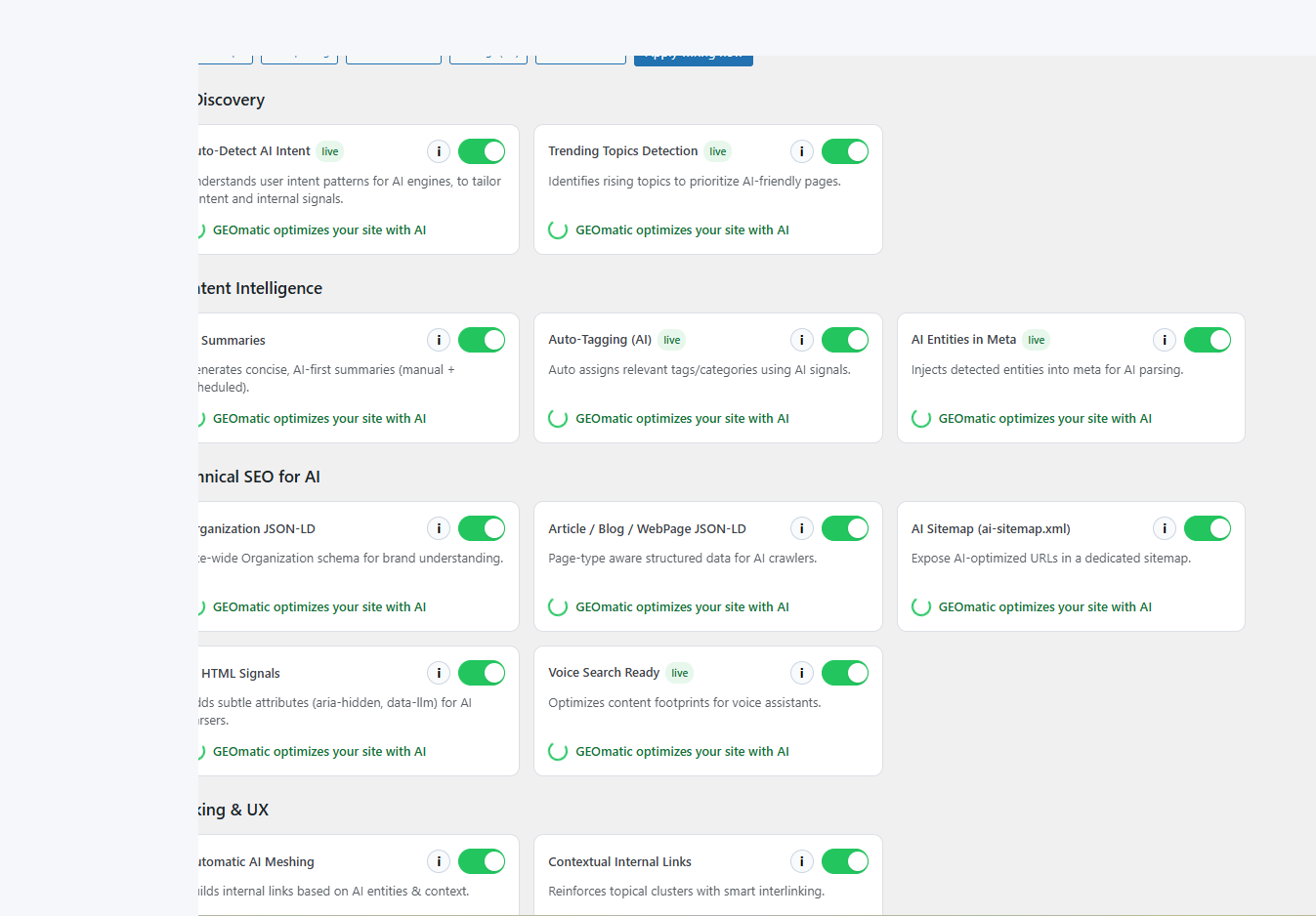This screenshot has width=1316, height=916.
Task: Turn off Contextual Internal Links
Action: pos(845,861)
